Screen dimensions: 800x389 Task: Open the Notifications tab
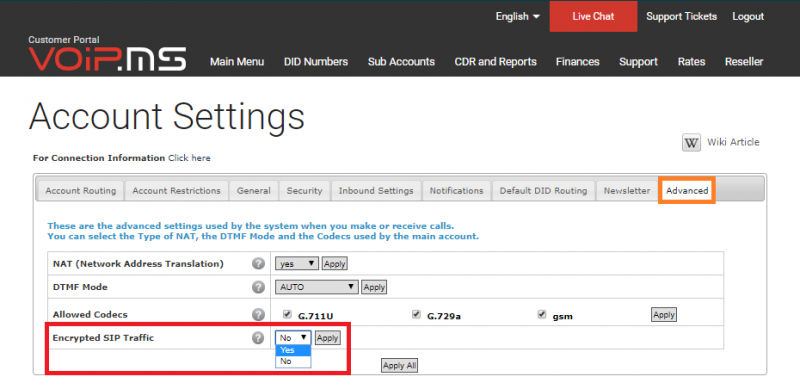click(456, 191)
